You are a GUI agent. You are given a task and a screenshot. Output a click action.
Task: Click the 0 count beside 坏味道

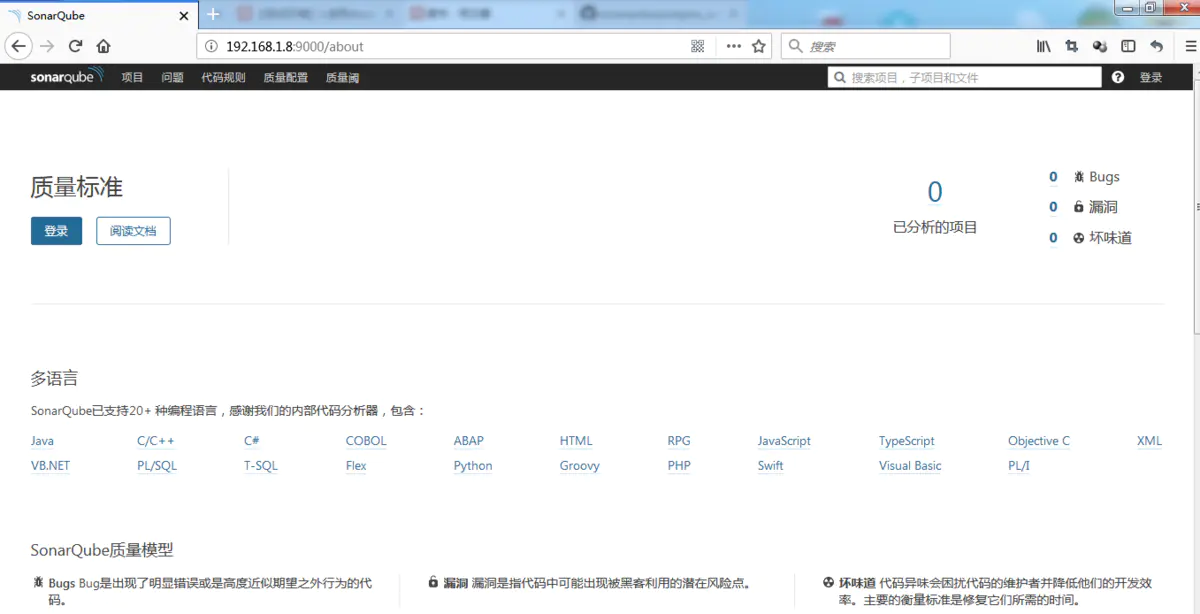click(1053, 238)
